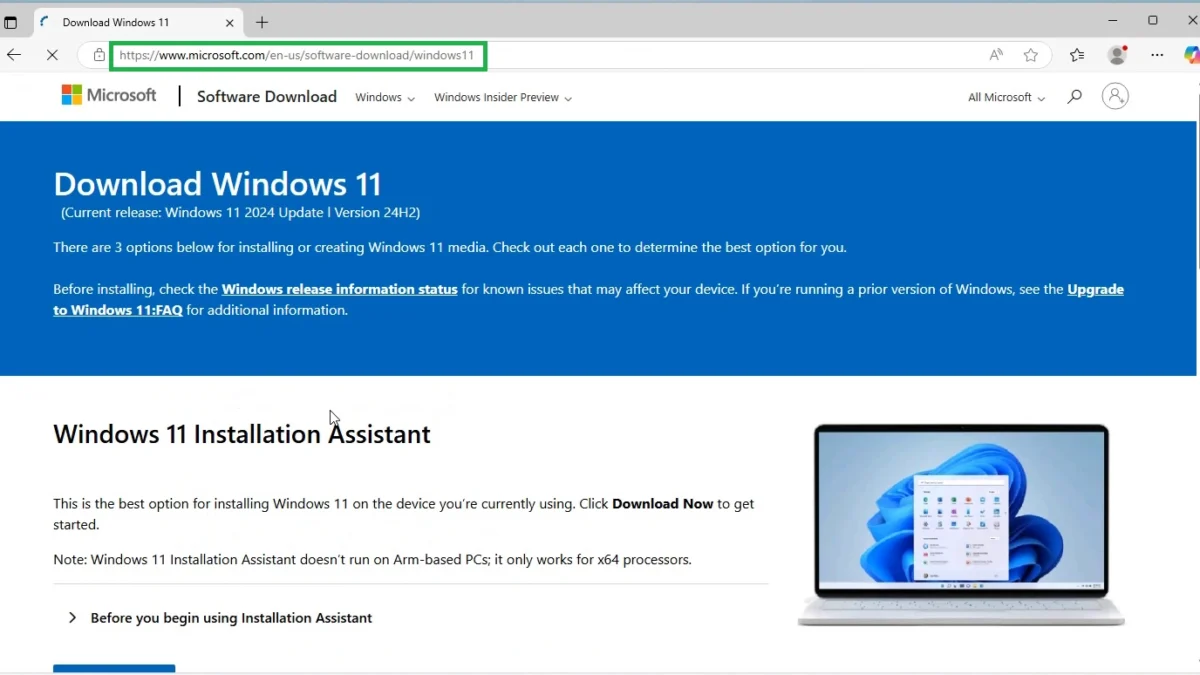Viewport: 1200px width, 675px height.
Task: Click the page vertical scrollbar
Action: click(x=1197, y=180)
